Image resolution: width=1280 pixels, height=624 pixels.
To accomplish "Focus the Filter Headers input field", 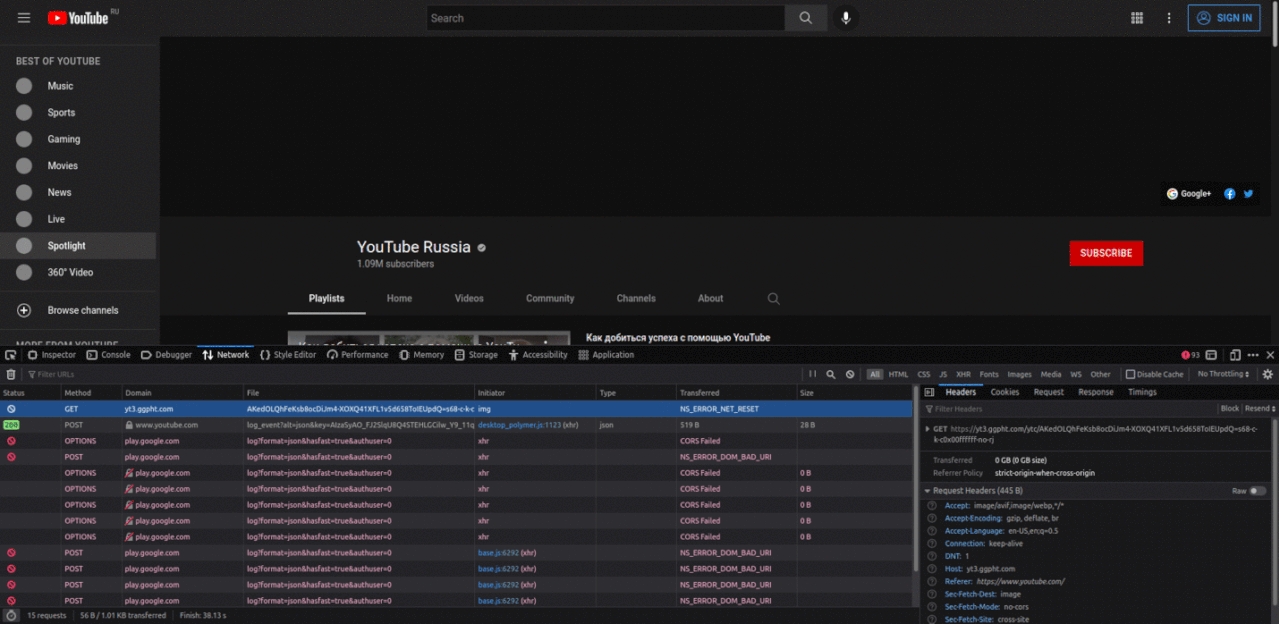I will (1070, 408).
